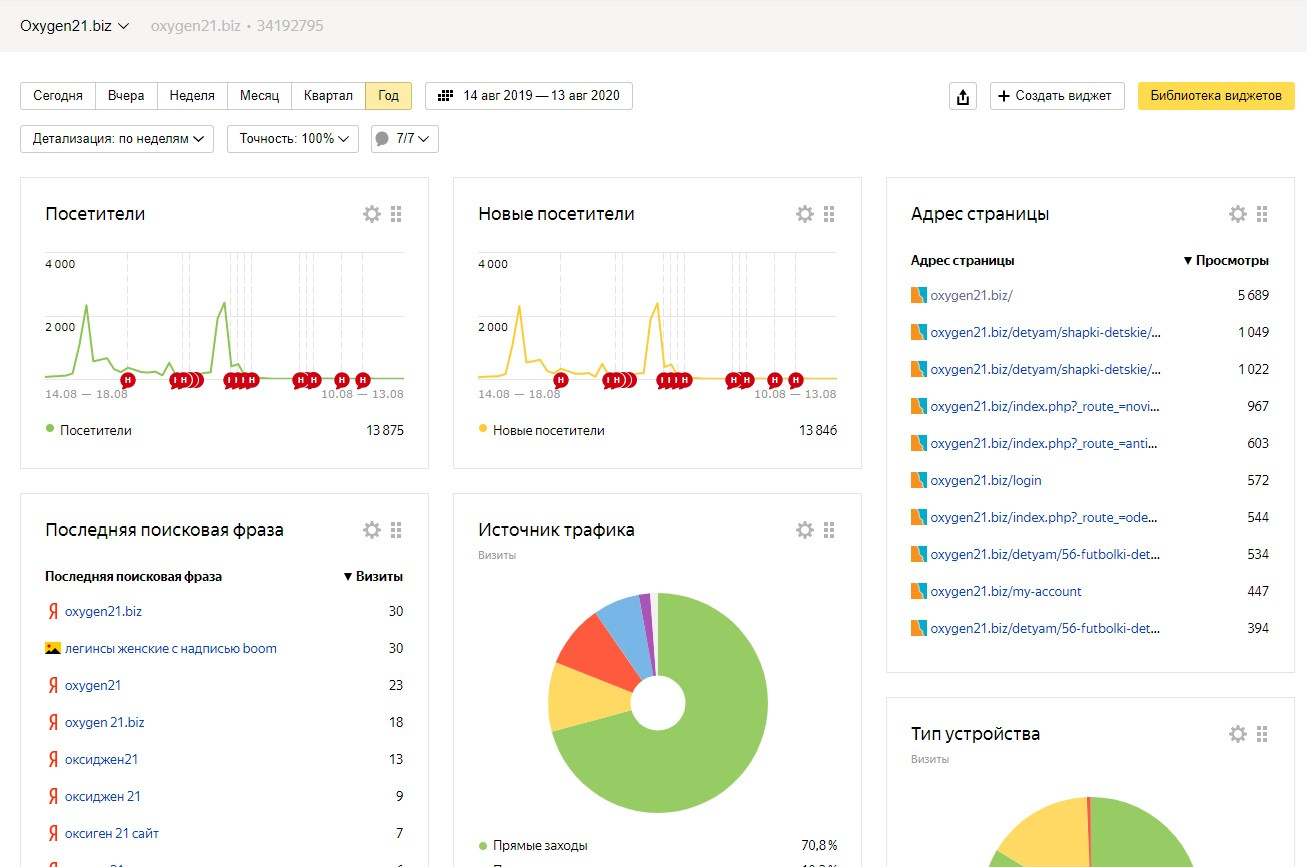The height and width of the screenshot is (867, 1307).
Task: Select the Месяц period tab
Action: coord(259,96)
